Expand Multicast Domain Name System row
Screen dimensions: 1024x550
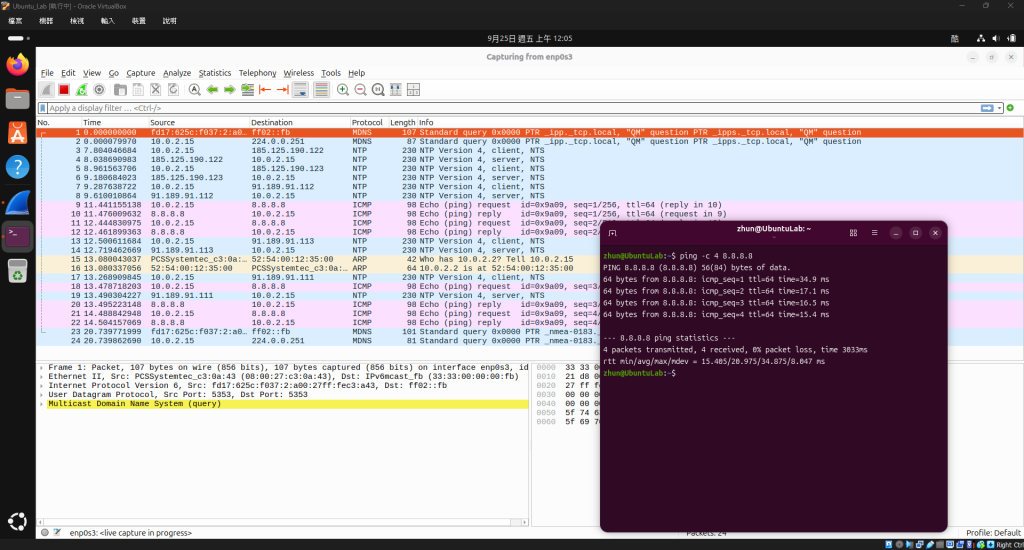42,404
